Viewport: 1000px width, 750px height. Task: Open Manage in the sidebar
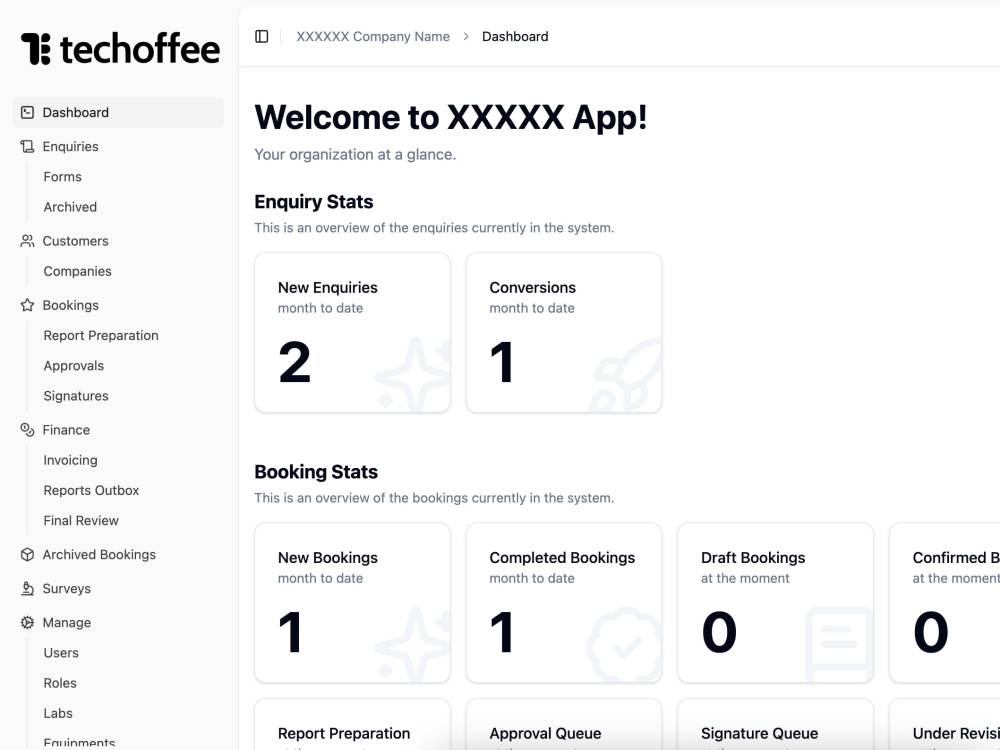pos(118,622)
